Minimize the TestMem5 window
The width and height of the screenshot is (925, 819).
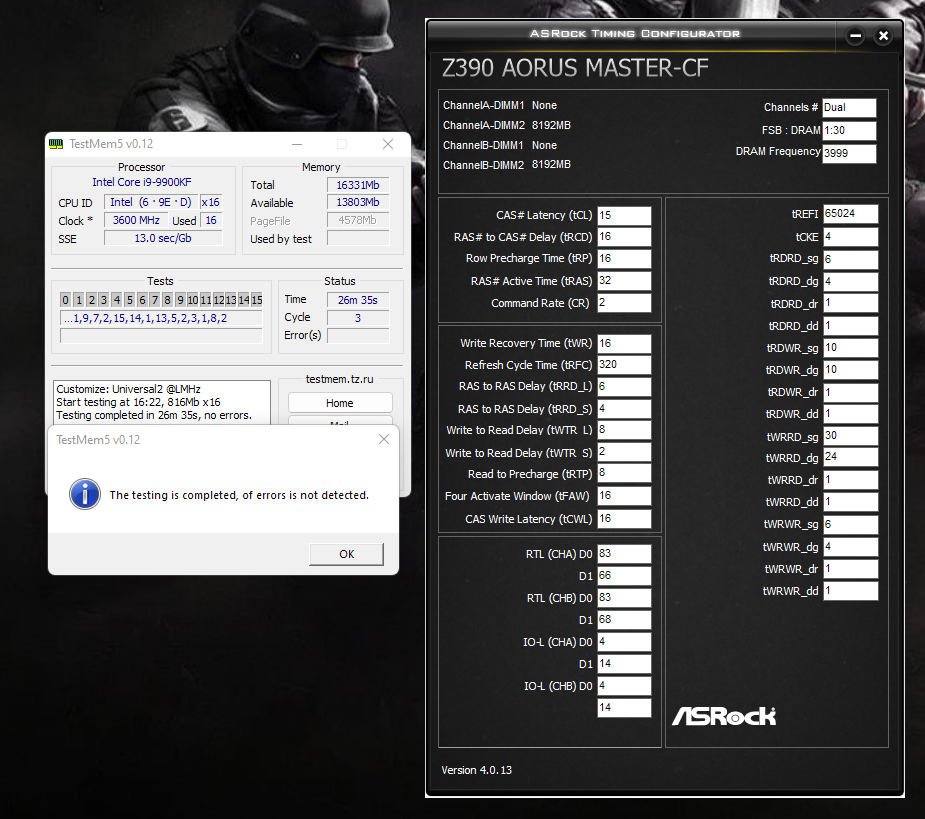297,144
